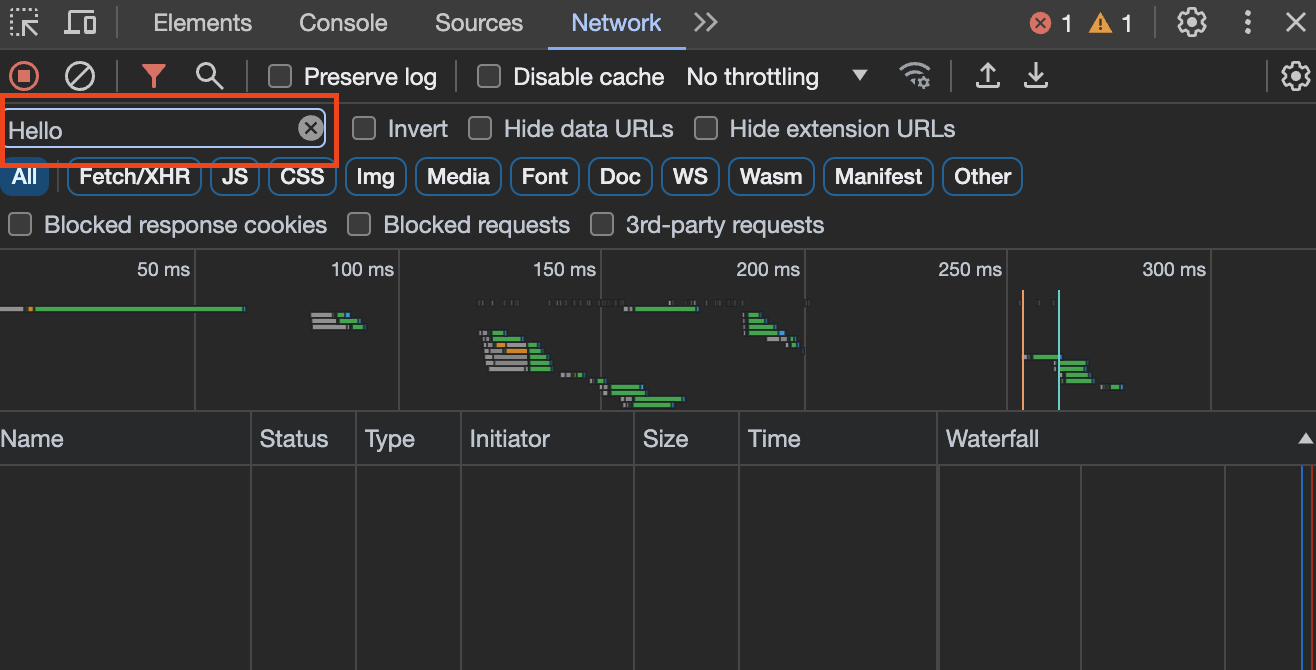Enable Disable cache checkbox
This screenshot has height=670, width=1316.
click(489, 76)
